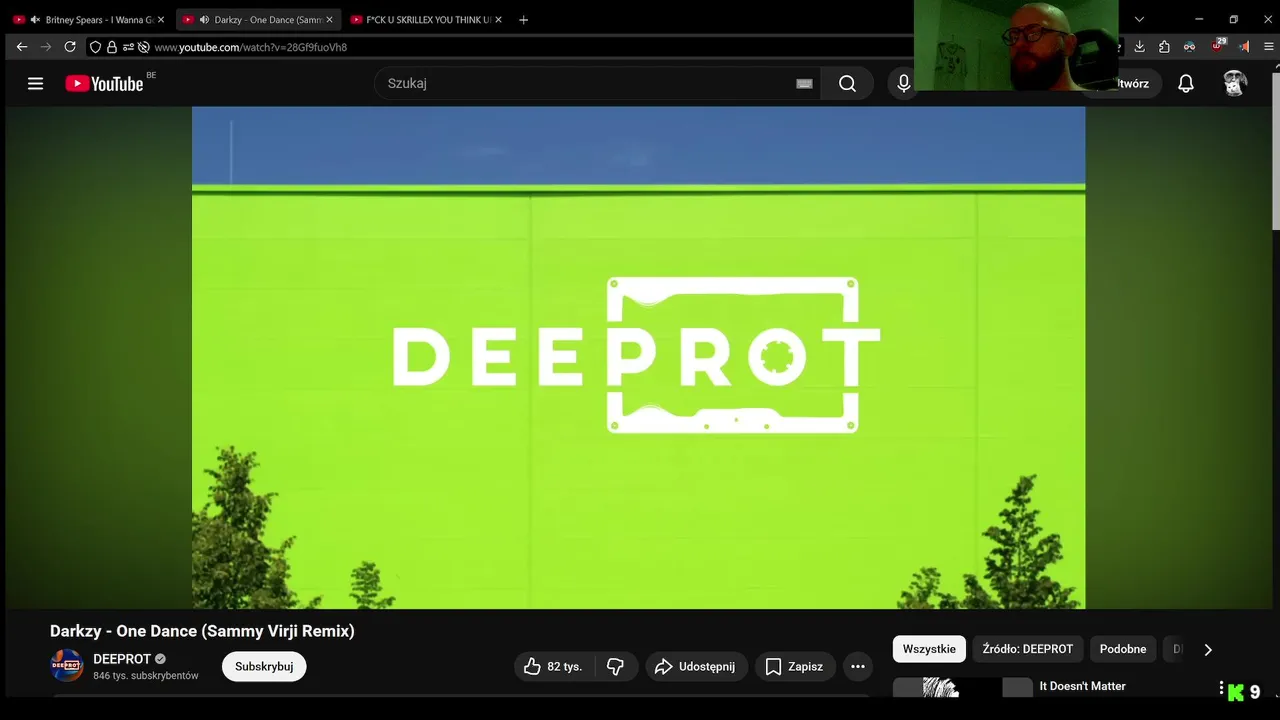Click the tracking protection shield icon

coord(95,47)
